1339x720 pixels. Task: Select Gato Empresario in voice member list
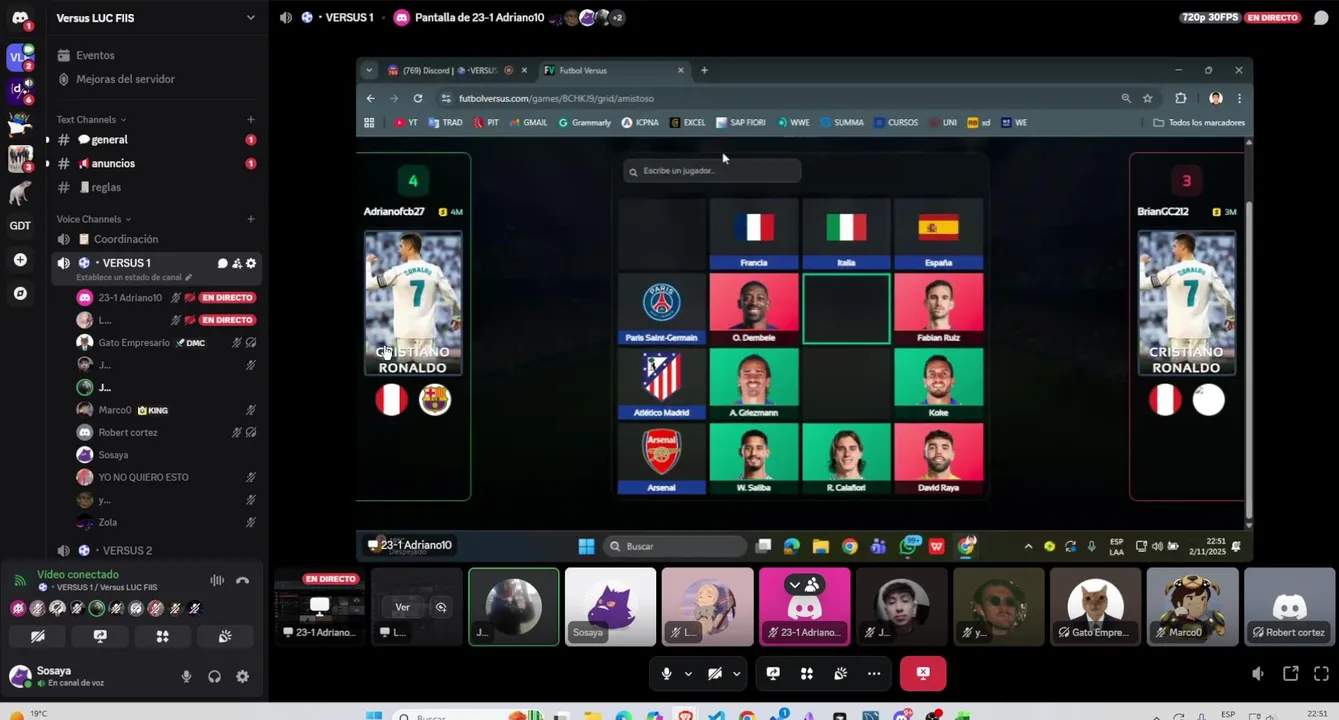click(x=134, y=342)
